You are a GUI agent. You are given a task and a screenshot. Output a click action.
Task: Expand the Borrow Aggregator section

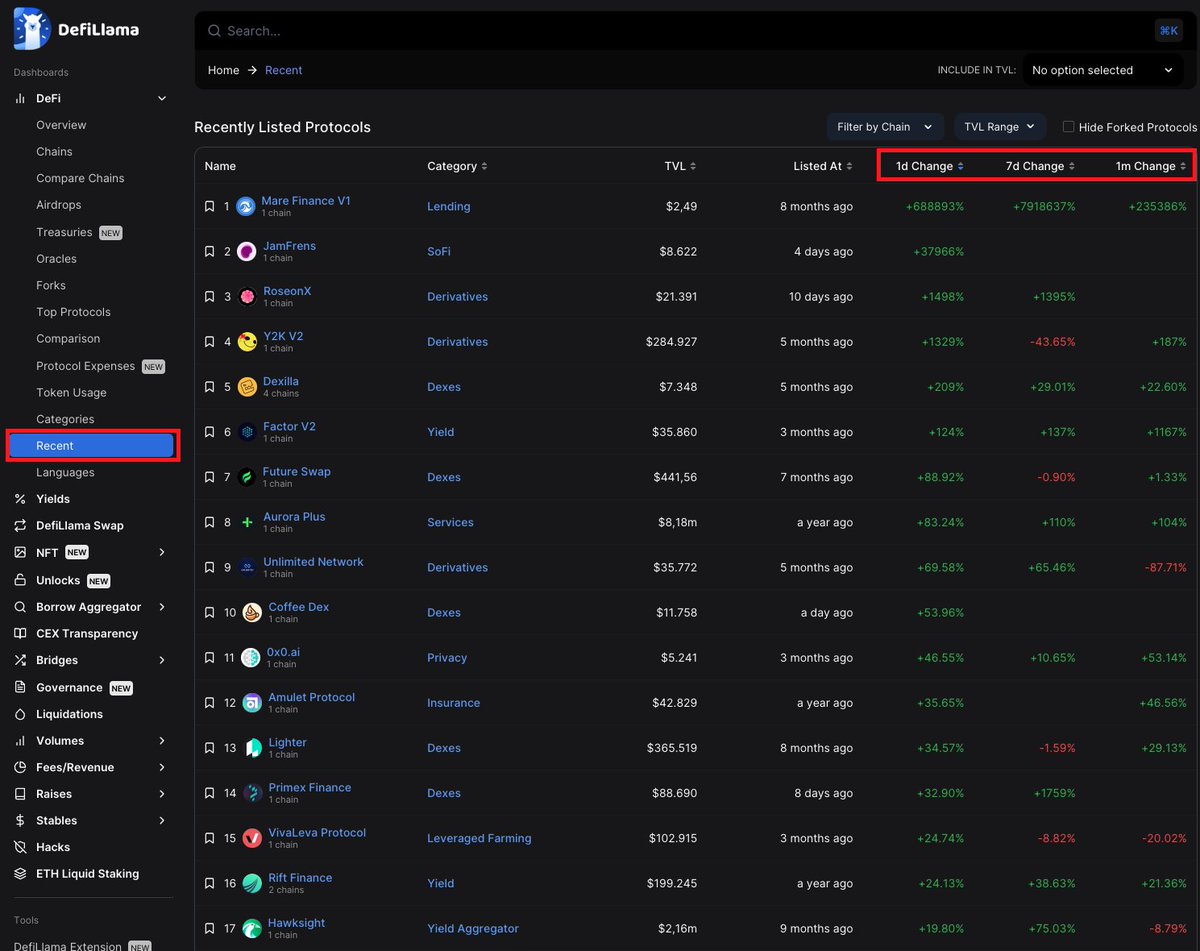point(162,607)
